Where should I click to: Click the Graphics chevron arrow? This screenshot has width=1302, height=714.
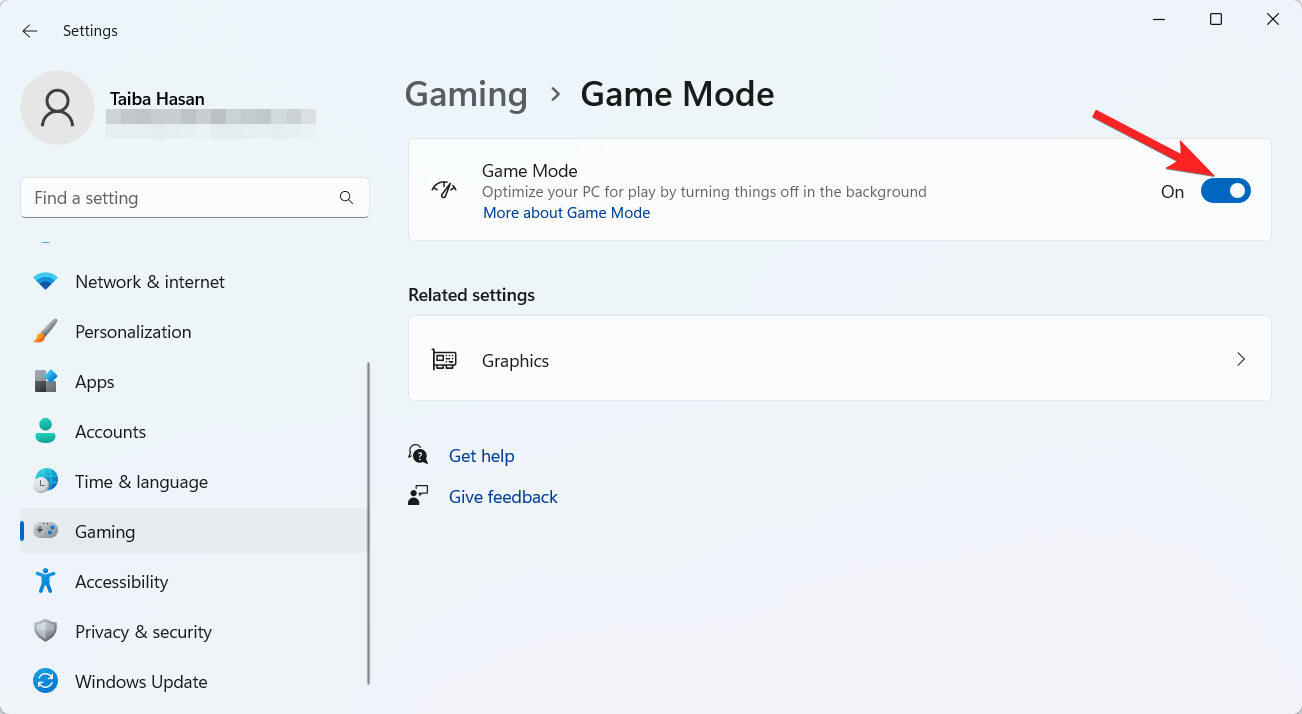pyautogui.click(x=1240, y=359)
